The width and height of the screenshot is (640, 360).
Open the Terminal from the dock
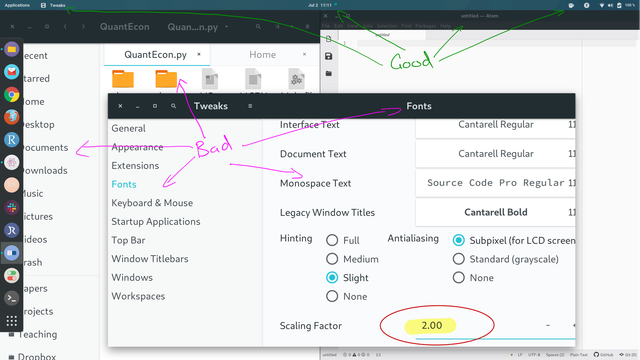click(11, 298)
